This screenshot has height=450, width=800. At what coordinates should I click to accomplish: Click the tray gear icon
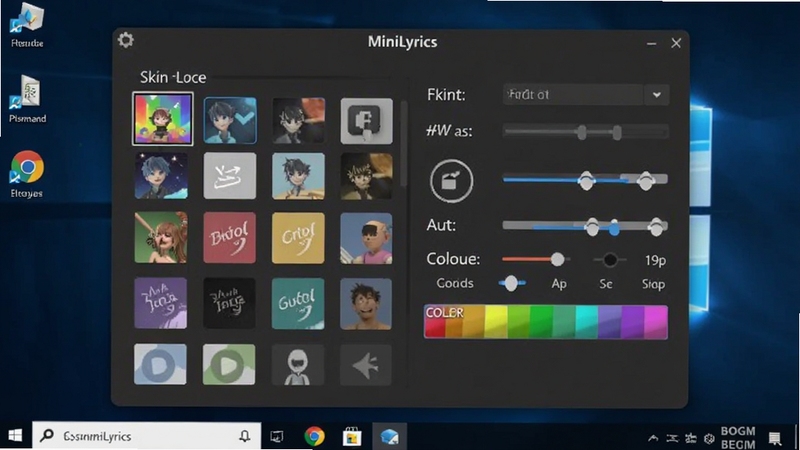pyautogui.click(x=709, y=438)
